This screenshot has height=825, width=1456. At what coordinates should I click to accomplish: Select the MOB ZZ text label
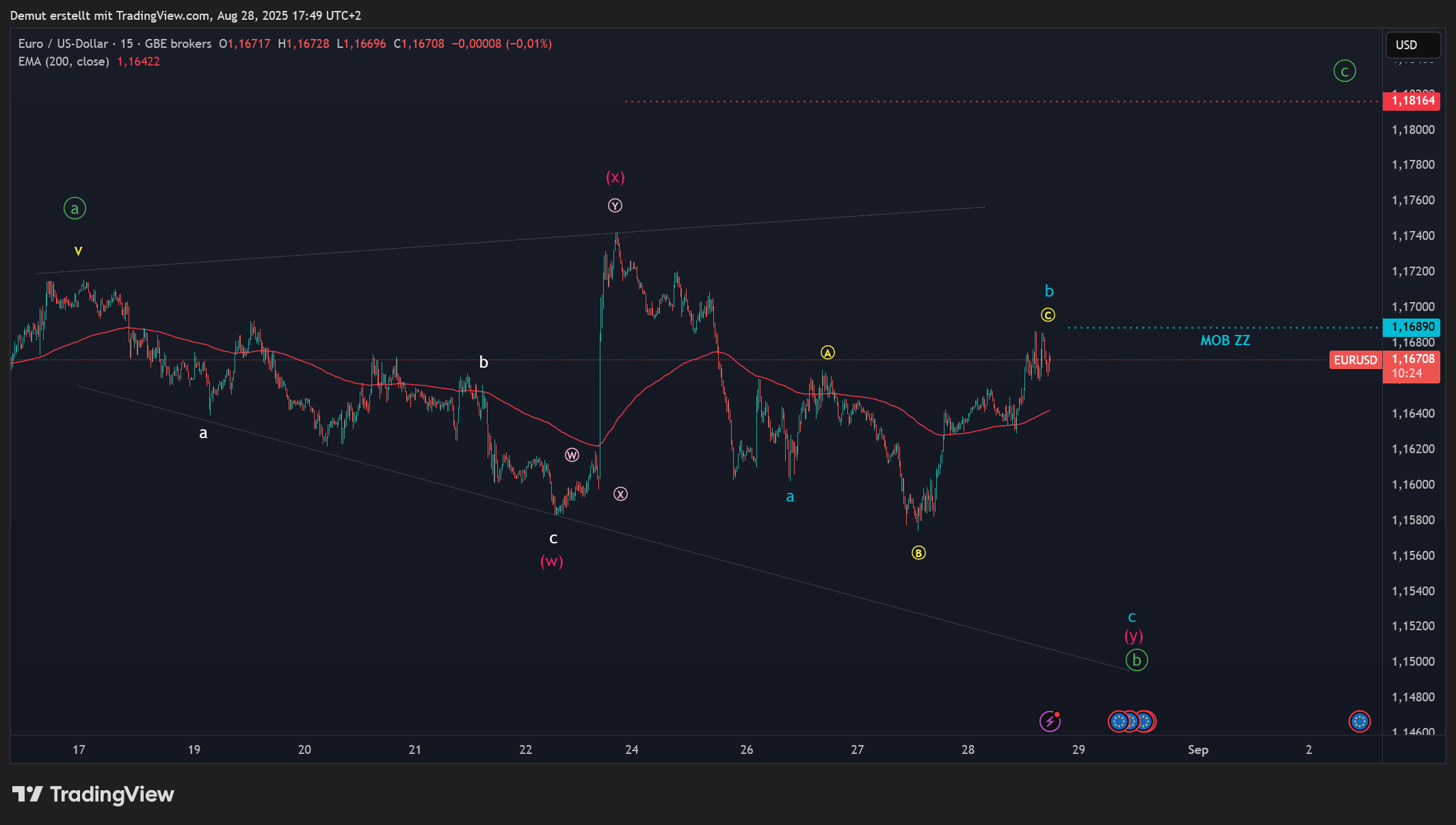point(1225,340)
